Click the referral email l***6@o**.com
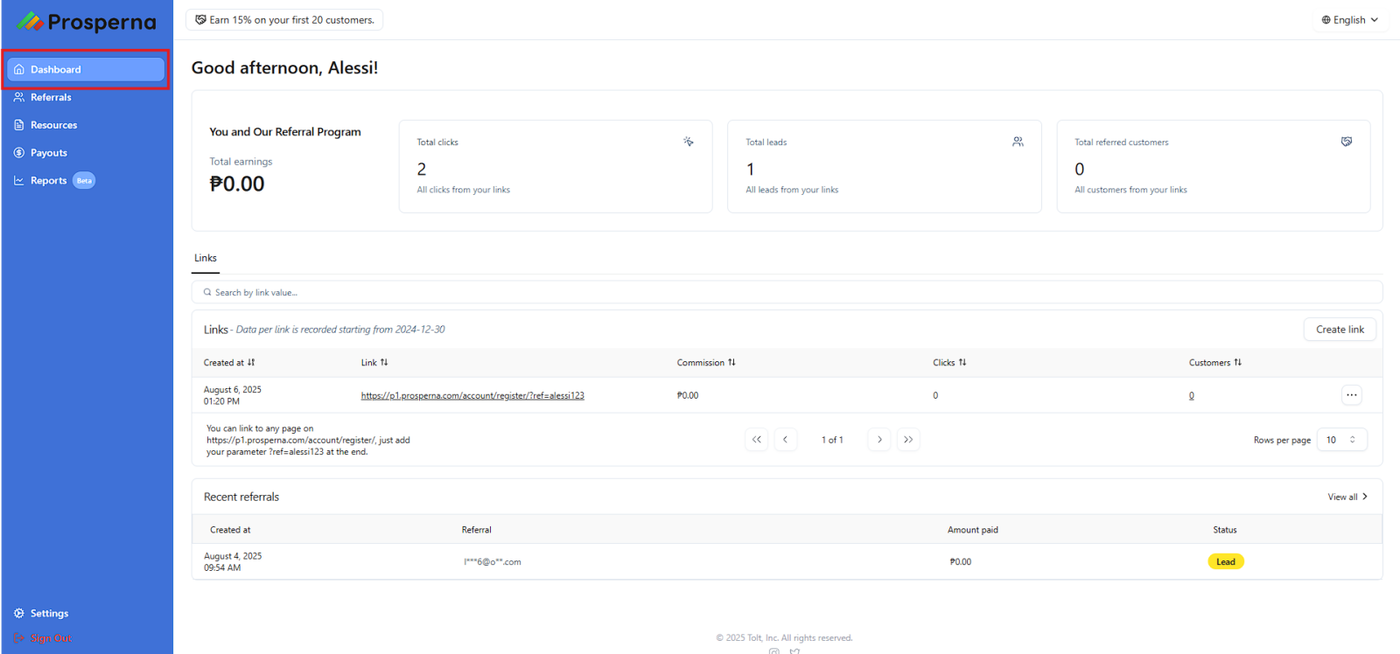Screen dimensions: 1400x654 (x=492, y=562)
